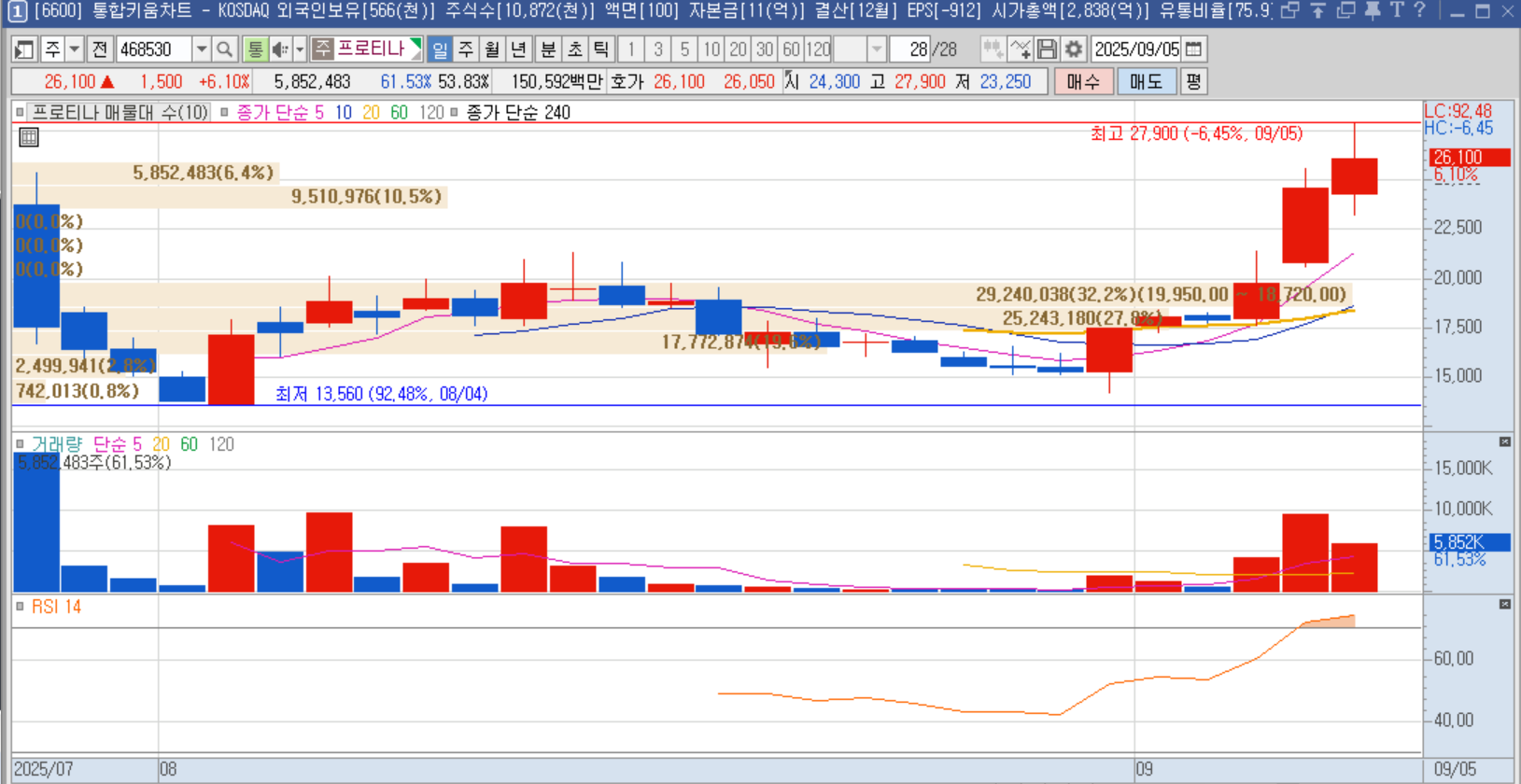Select interval 120 button

tap(818, 49)
